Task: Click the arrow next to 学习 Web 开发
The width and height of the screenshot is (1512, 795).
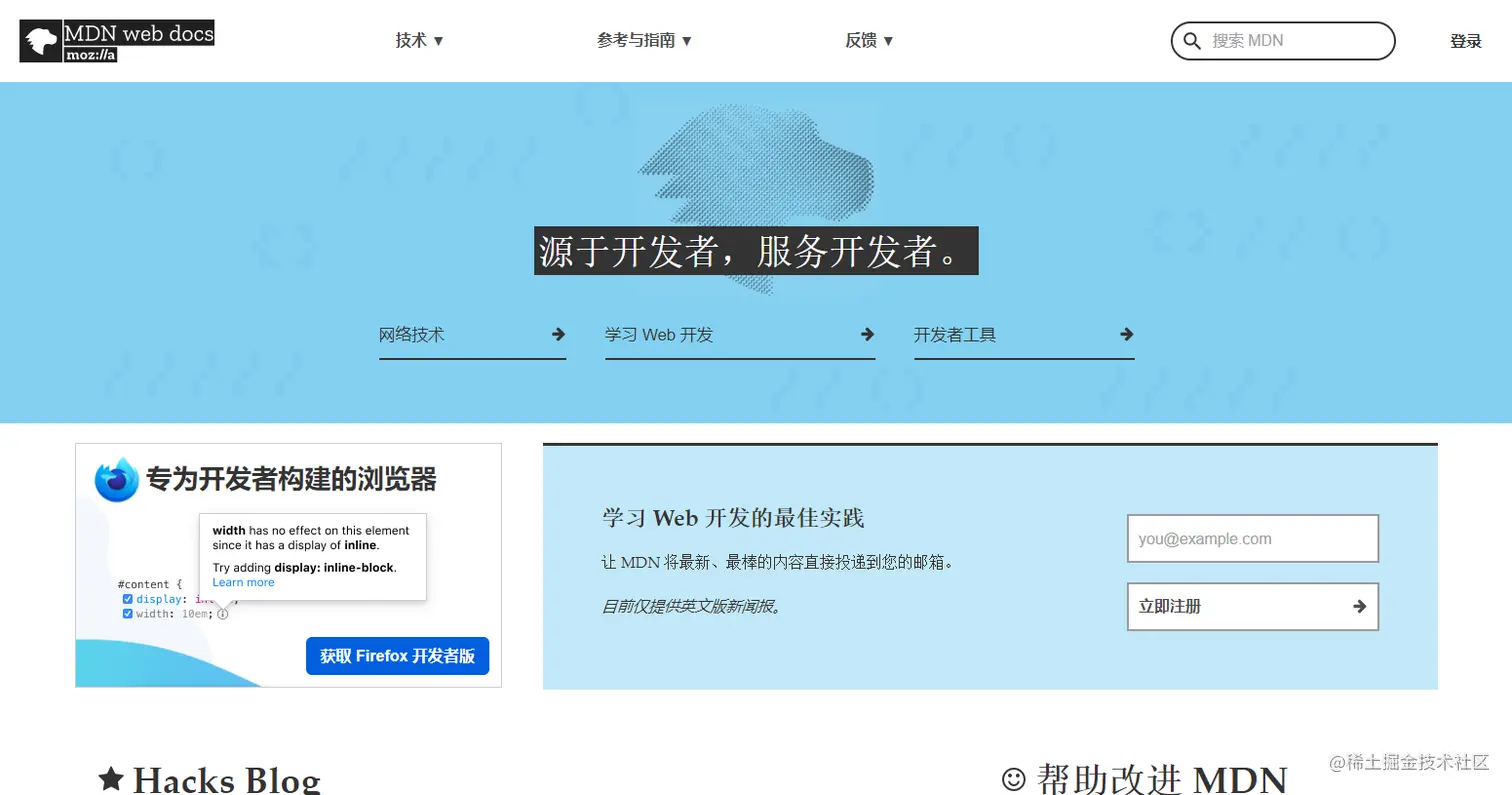Action: click(x=867, y=334)
